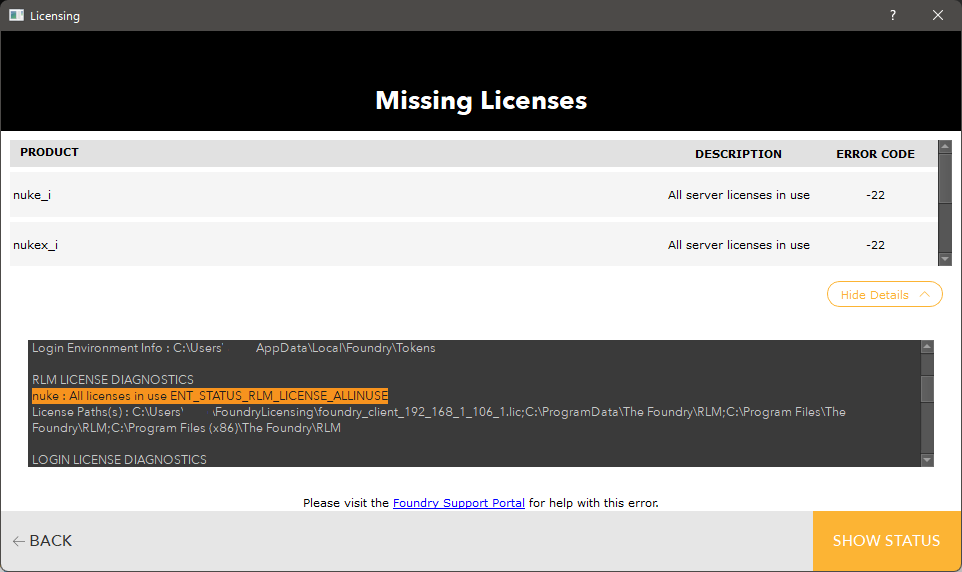Click the details log scrollbar thumb

coord(927,388)
